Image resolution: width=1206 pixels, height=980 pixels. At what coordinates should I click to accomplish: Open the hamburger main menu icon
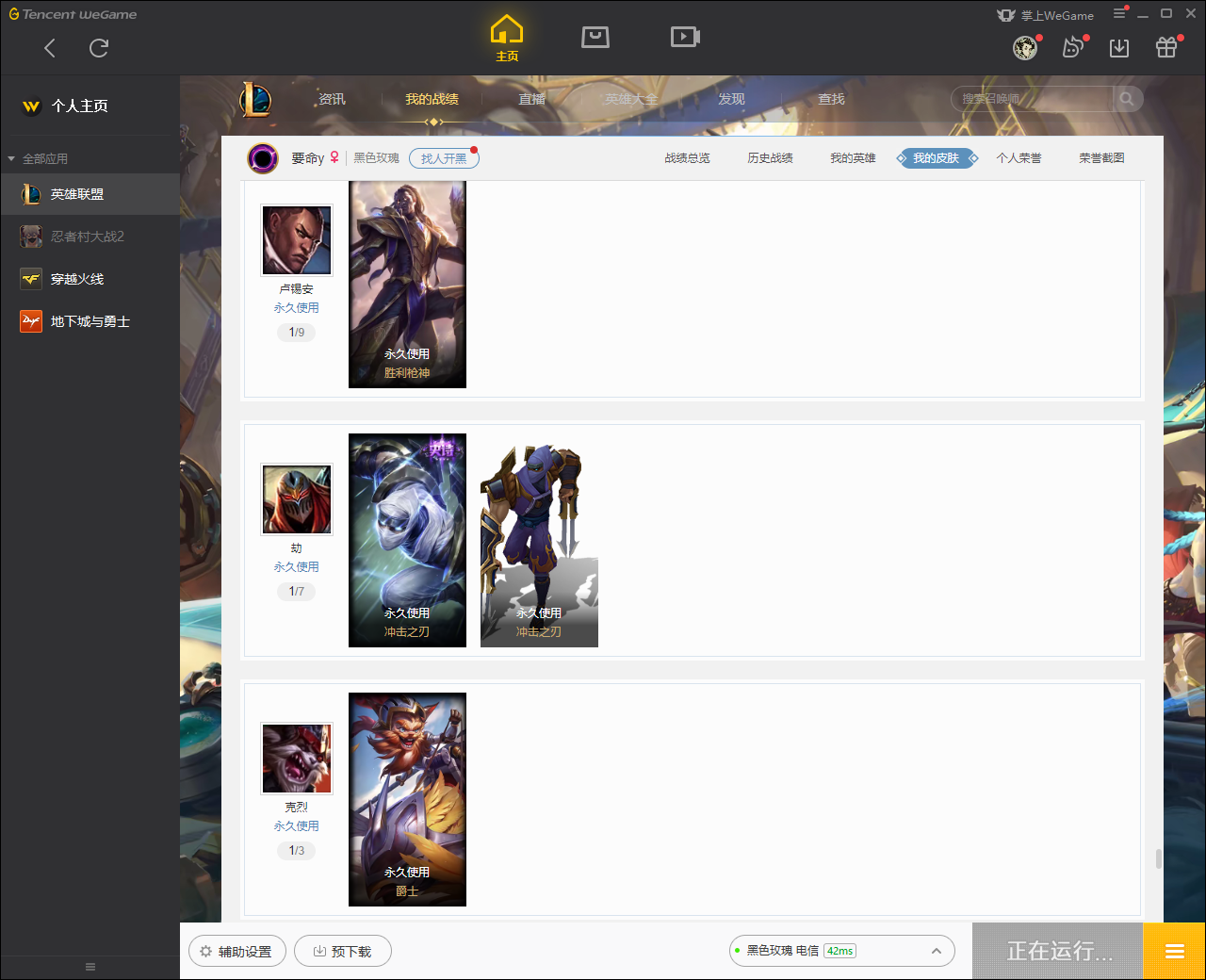click(1119, 13)
